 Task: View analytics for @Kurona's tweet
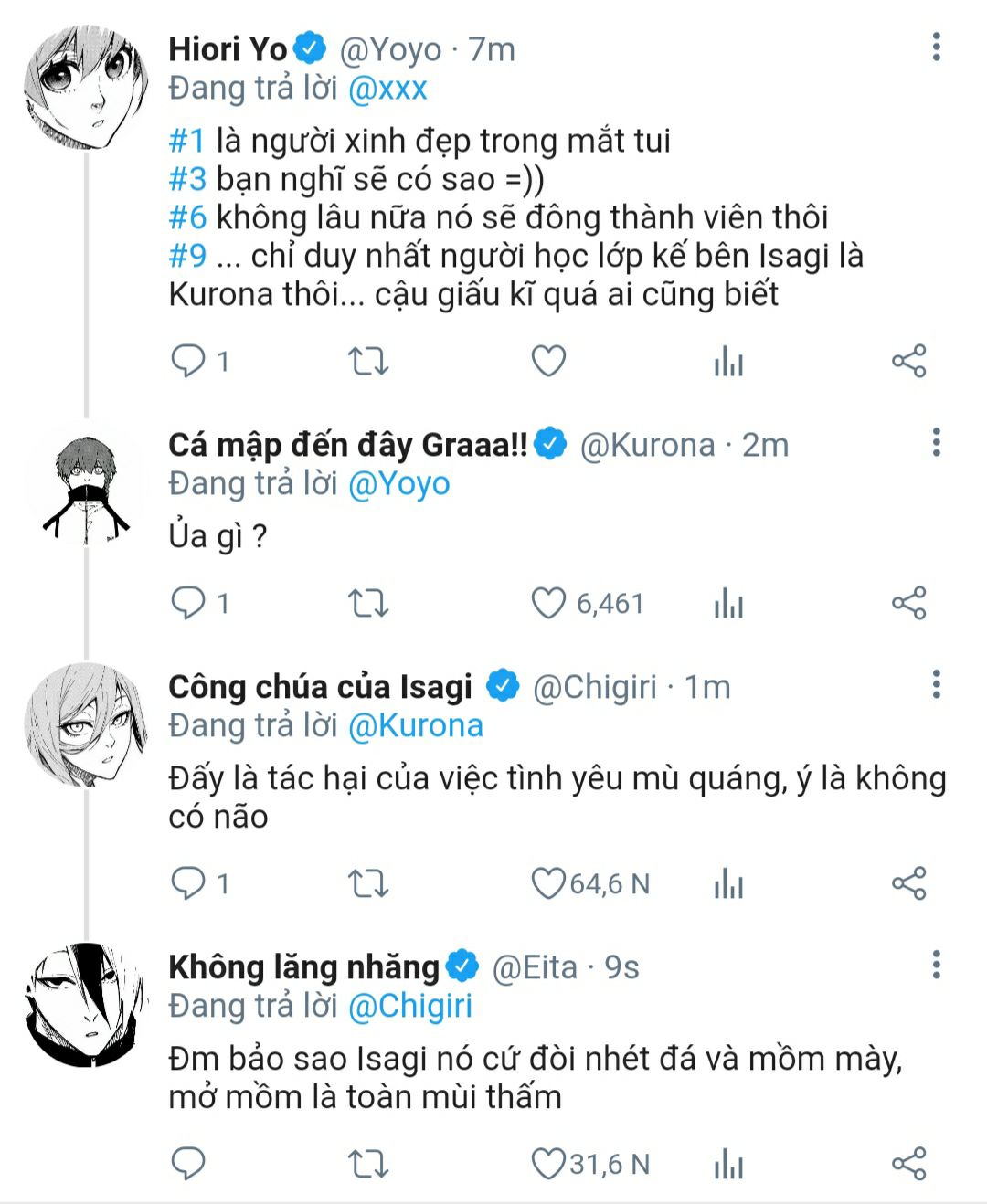click(728, 604)
